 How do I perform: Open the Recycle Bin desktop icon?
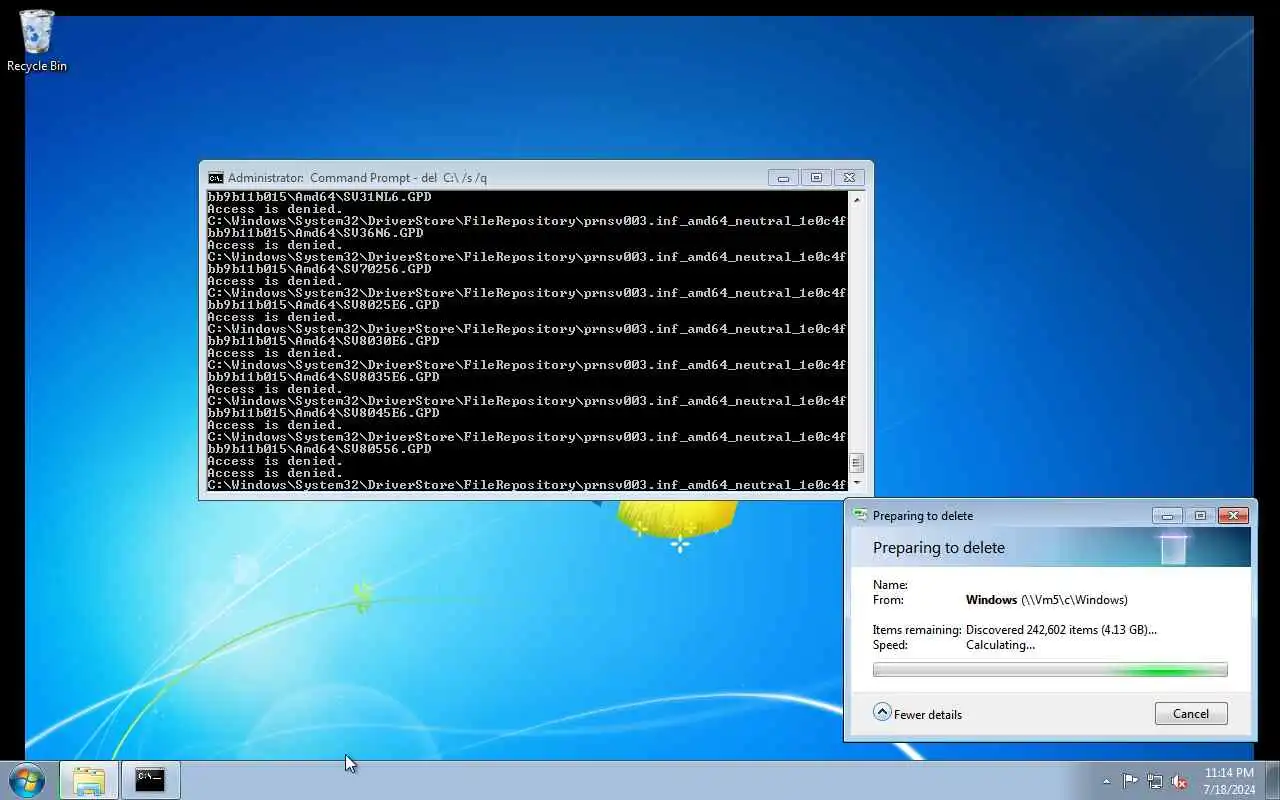tap(37, 41)
